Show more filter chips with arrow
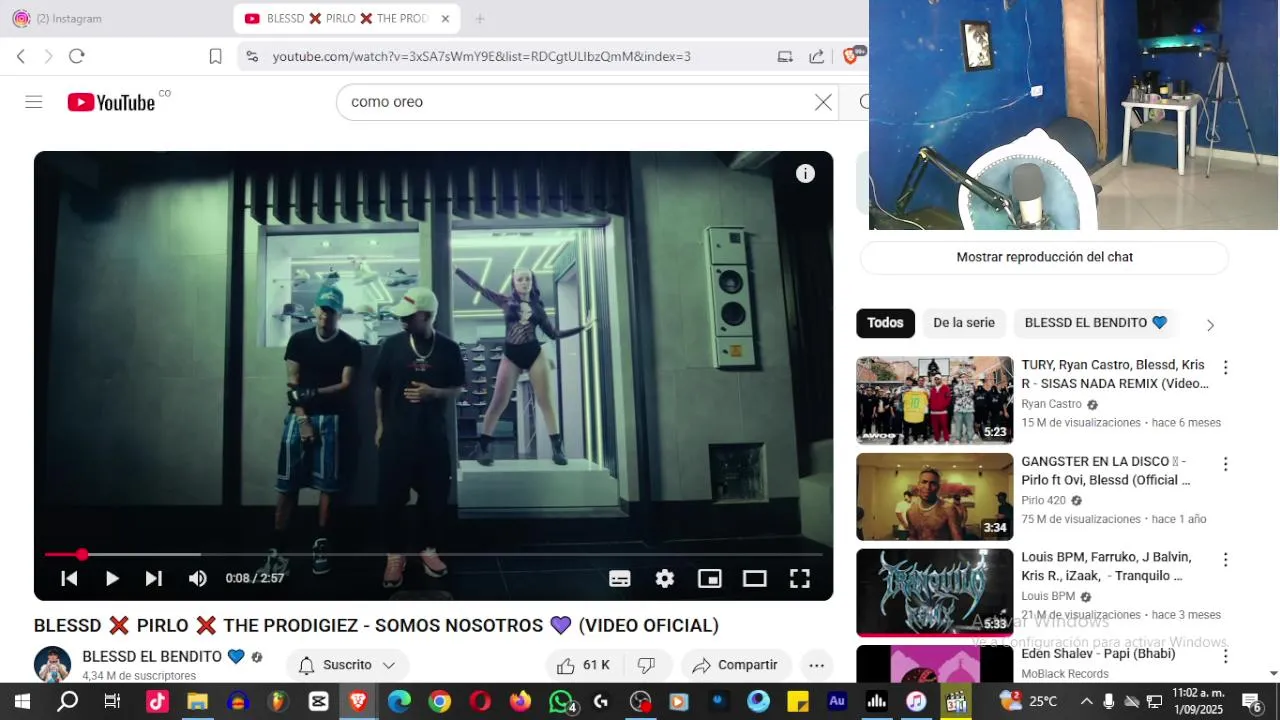This screenshot has height=720, width=1280. click(x=1210, y=325)
